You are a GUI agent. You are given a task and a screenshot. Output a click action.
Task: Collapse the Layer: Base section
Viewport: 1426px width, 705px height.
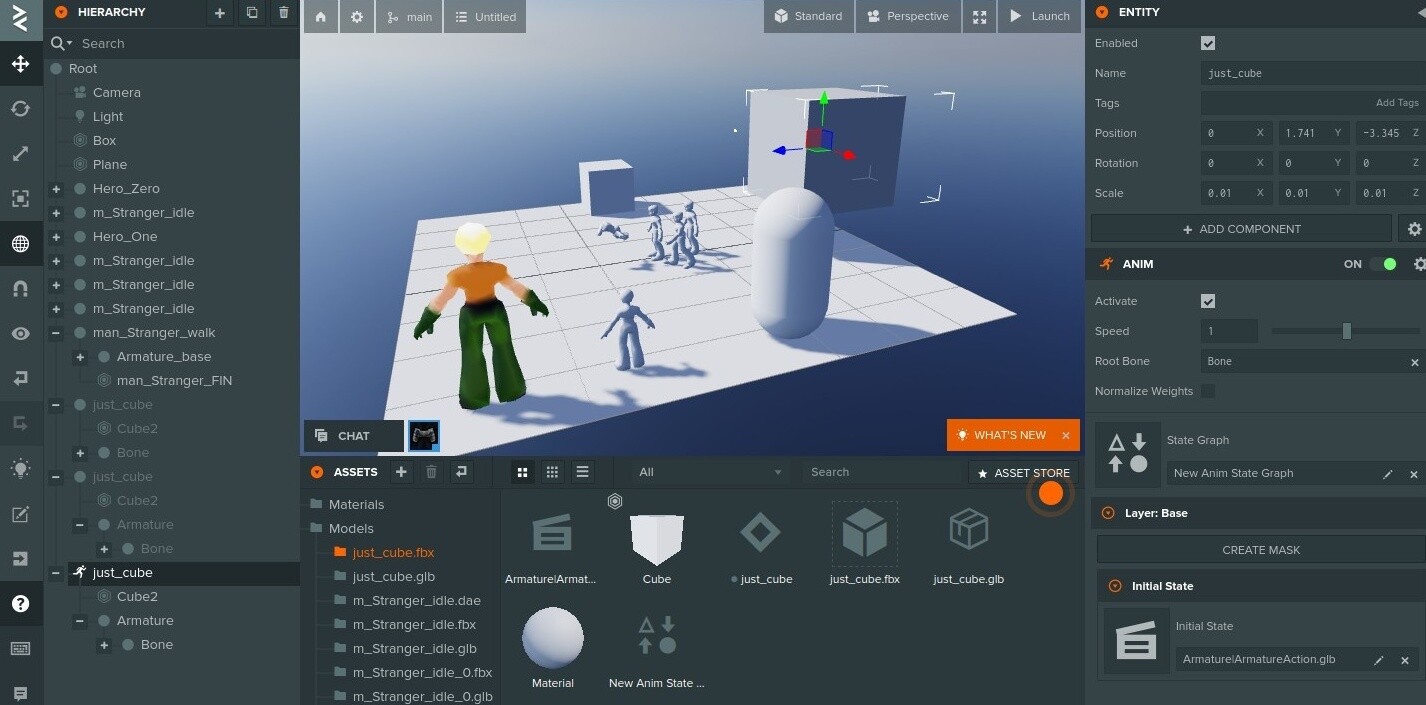[x=1108, y=513]
